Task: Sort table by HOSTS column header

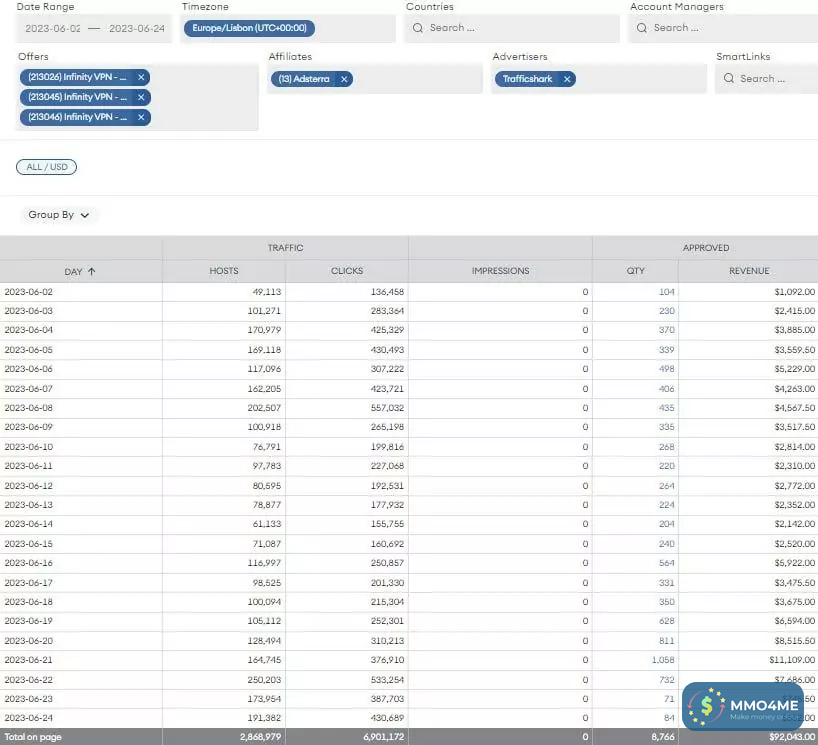Action: click(224, 271)
